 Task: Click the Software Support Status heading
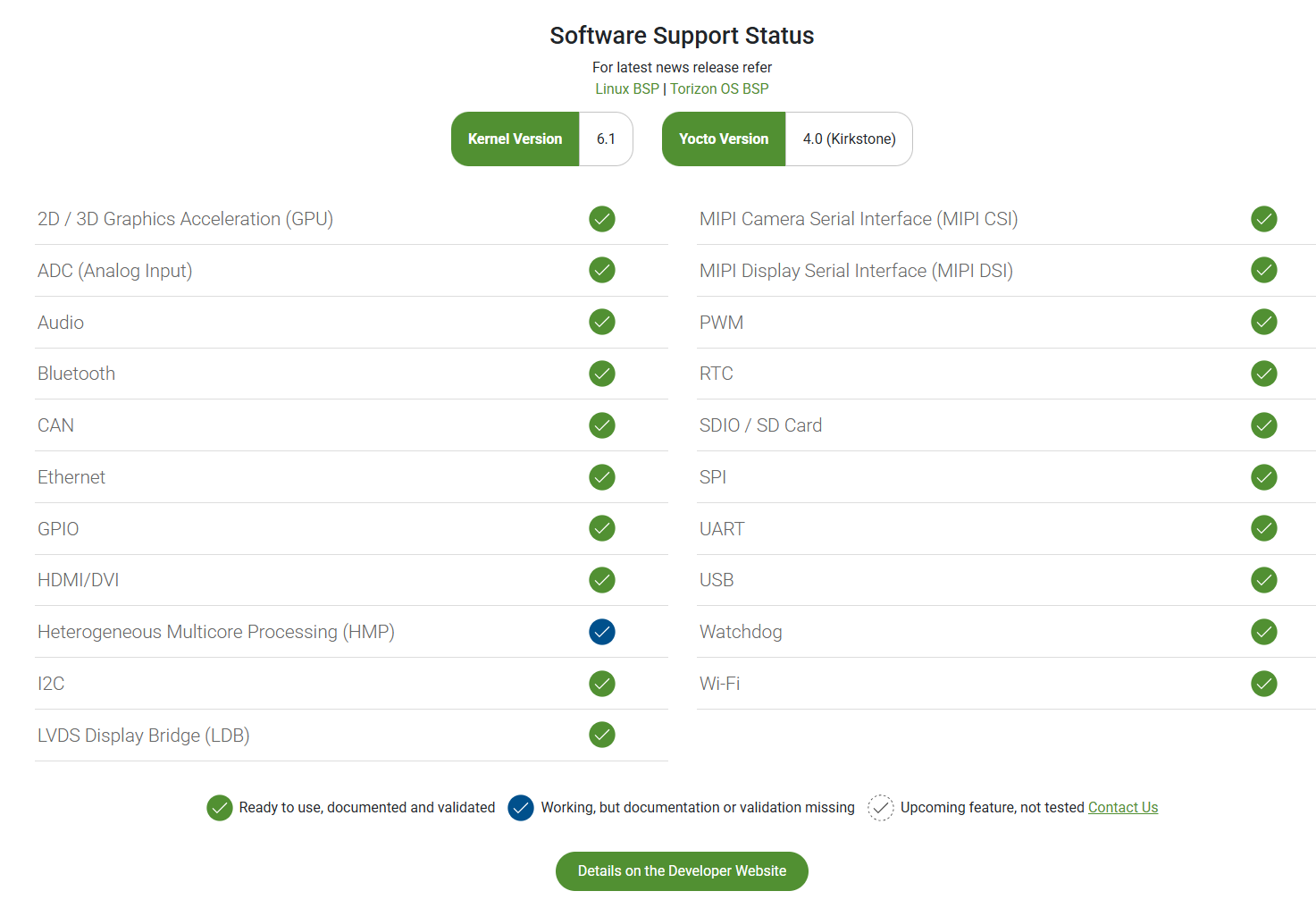tap(682, 36)
